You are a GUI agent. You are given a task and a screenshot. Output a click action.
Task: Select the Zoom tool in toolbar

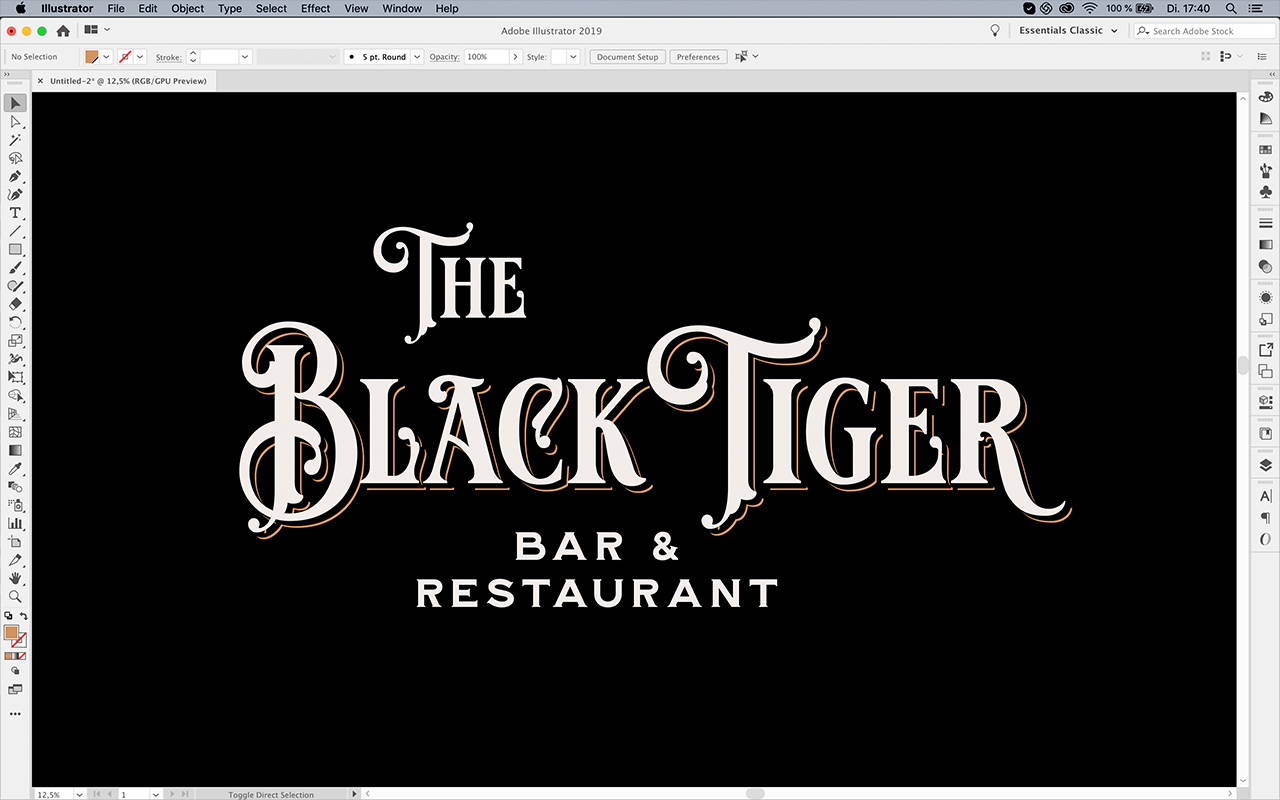coord(15,596)
